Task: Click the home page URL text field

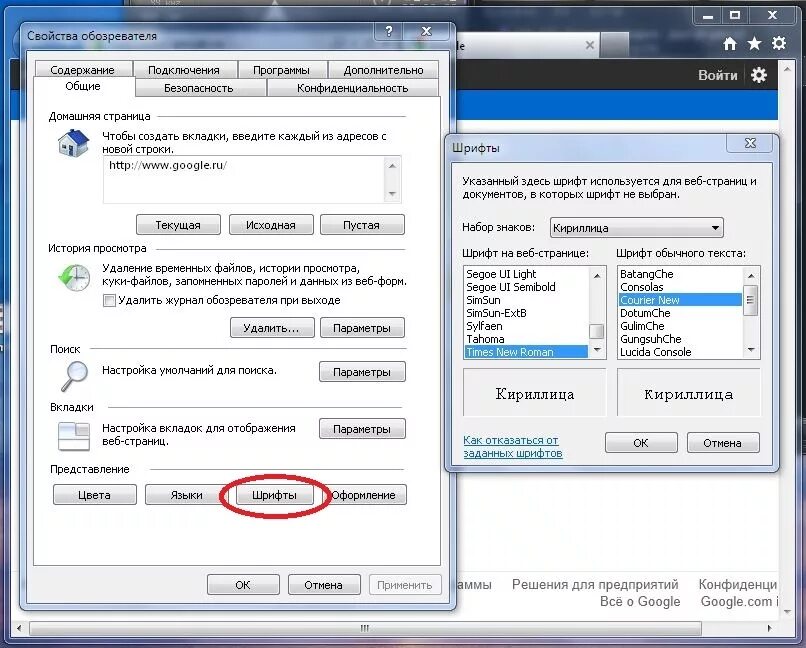Action: 245,179
